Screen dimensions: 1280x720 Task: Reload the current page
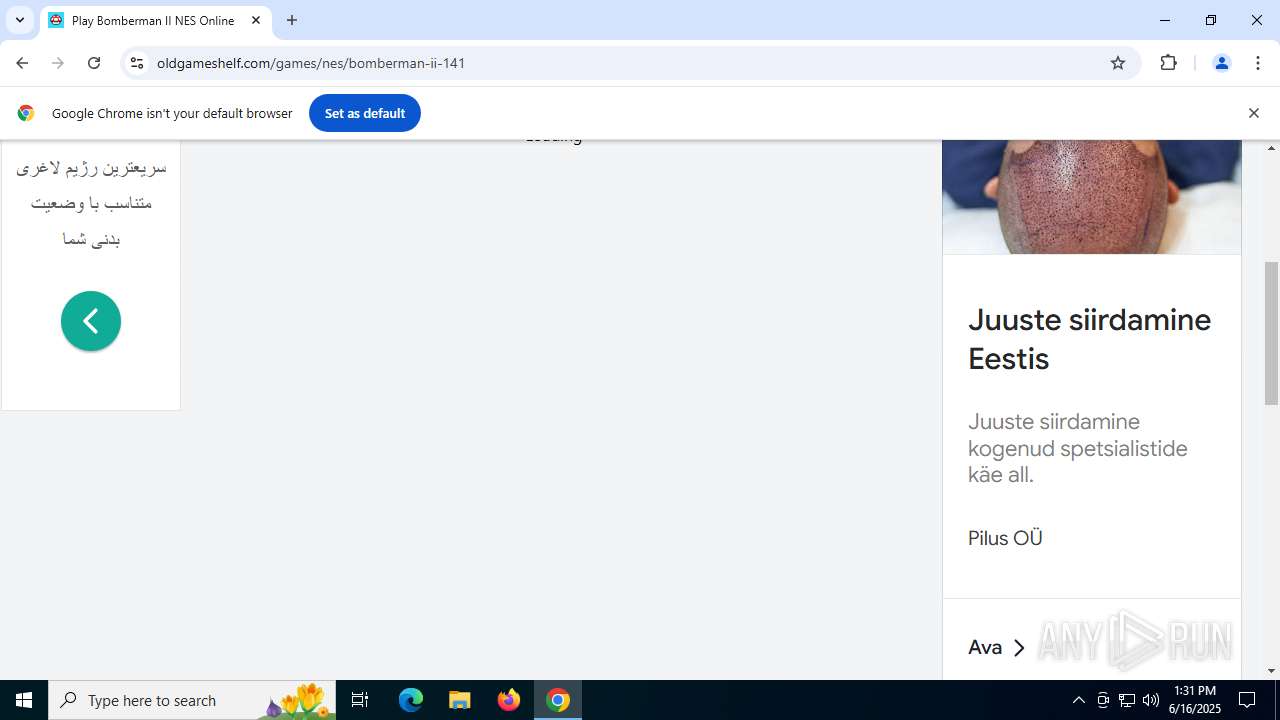94,63
